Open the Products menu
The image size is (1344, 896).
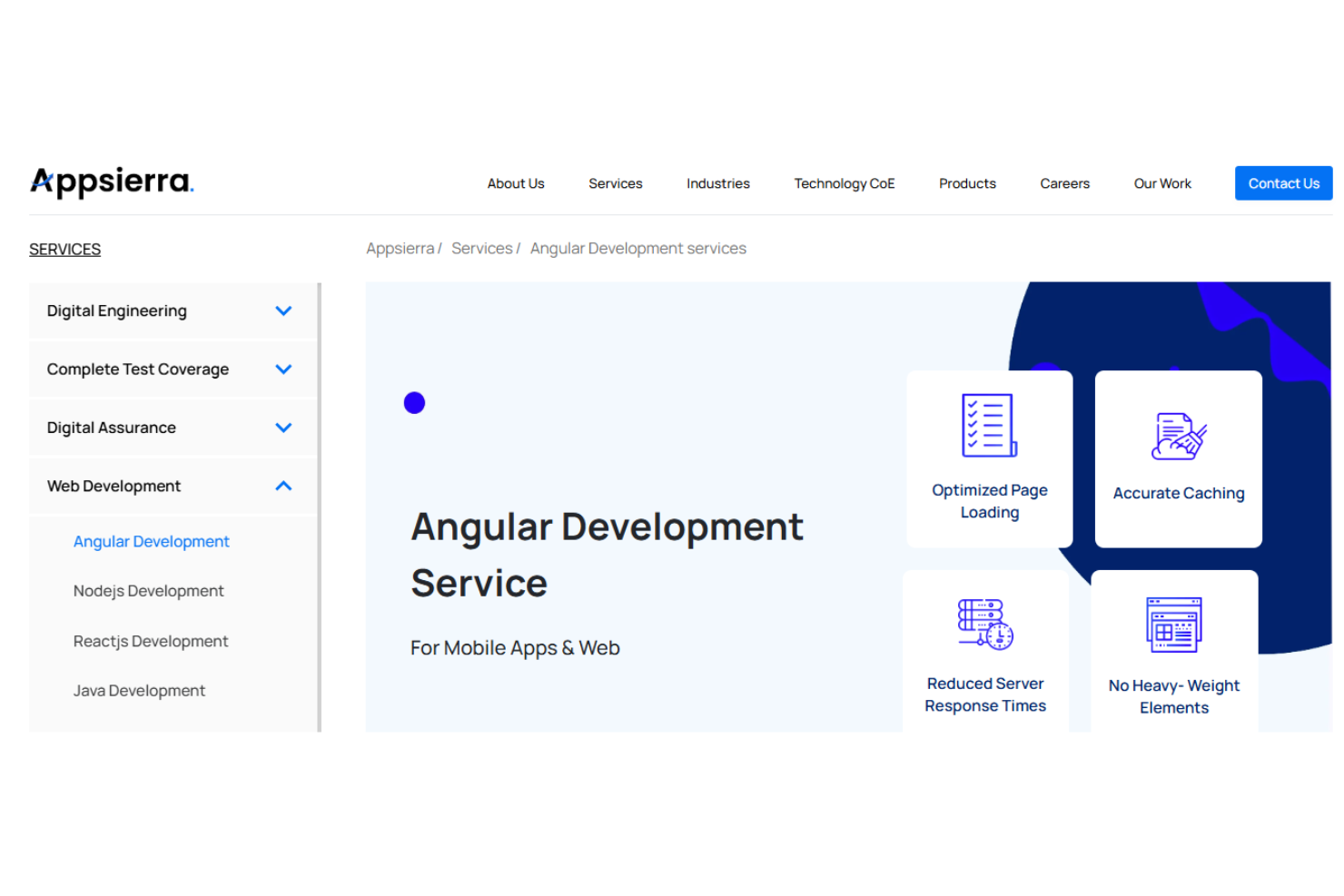[x=966, y=182]
